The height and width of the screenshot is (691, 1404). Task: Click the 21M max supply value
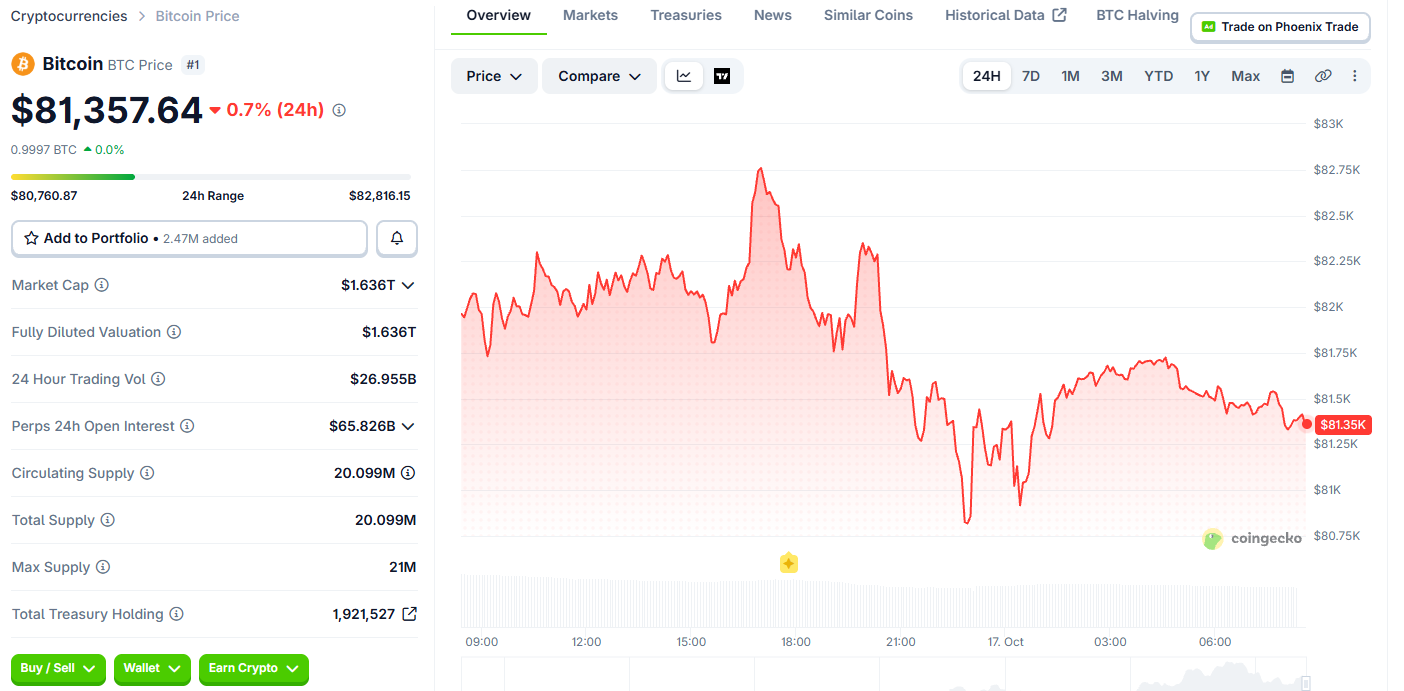coord(403,567)
